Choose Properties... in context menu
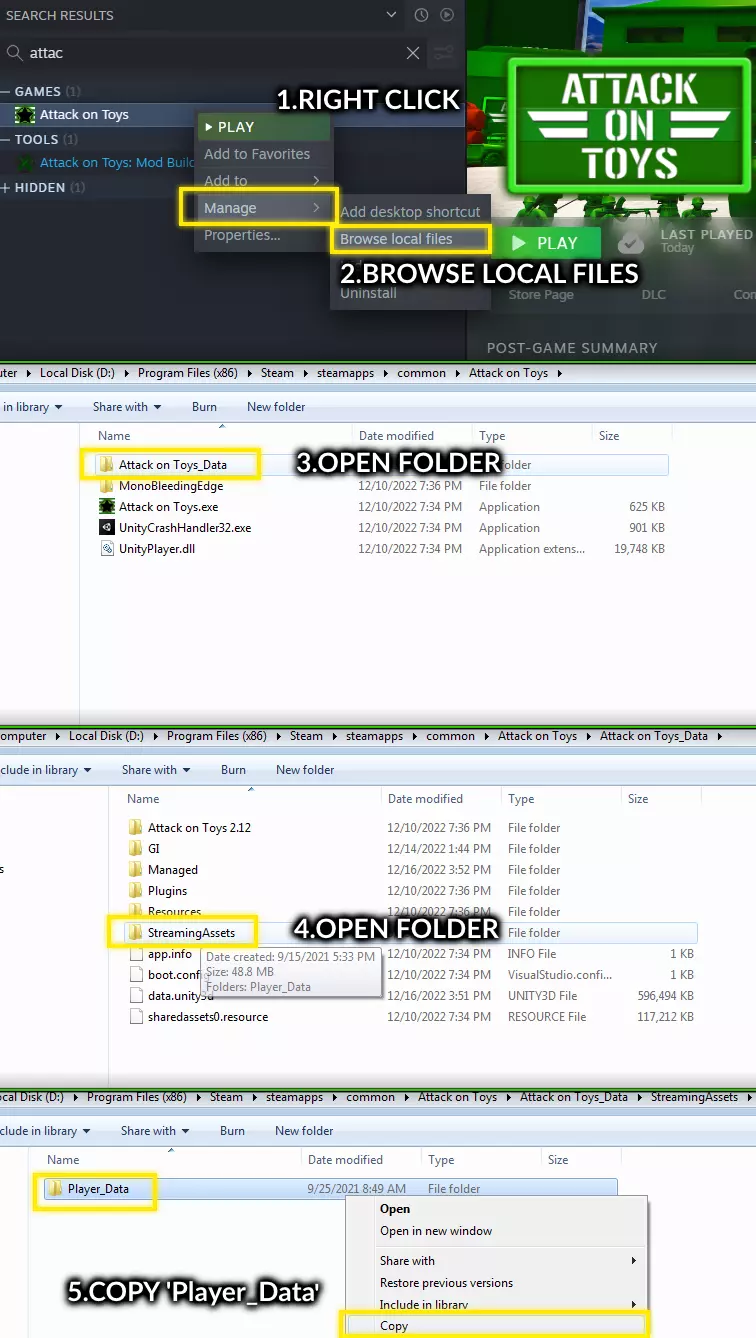The image size is (756, 1338). 242,235
